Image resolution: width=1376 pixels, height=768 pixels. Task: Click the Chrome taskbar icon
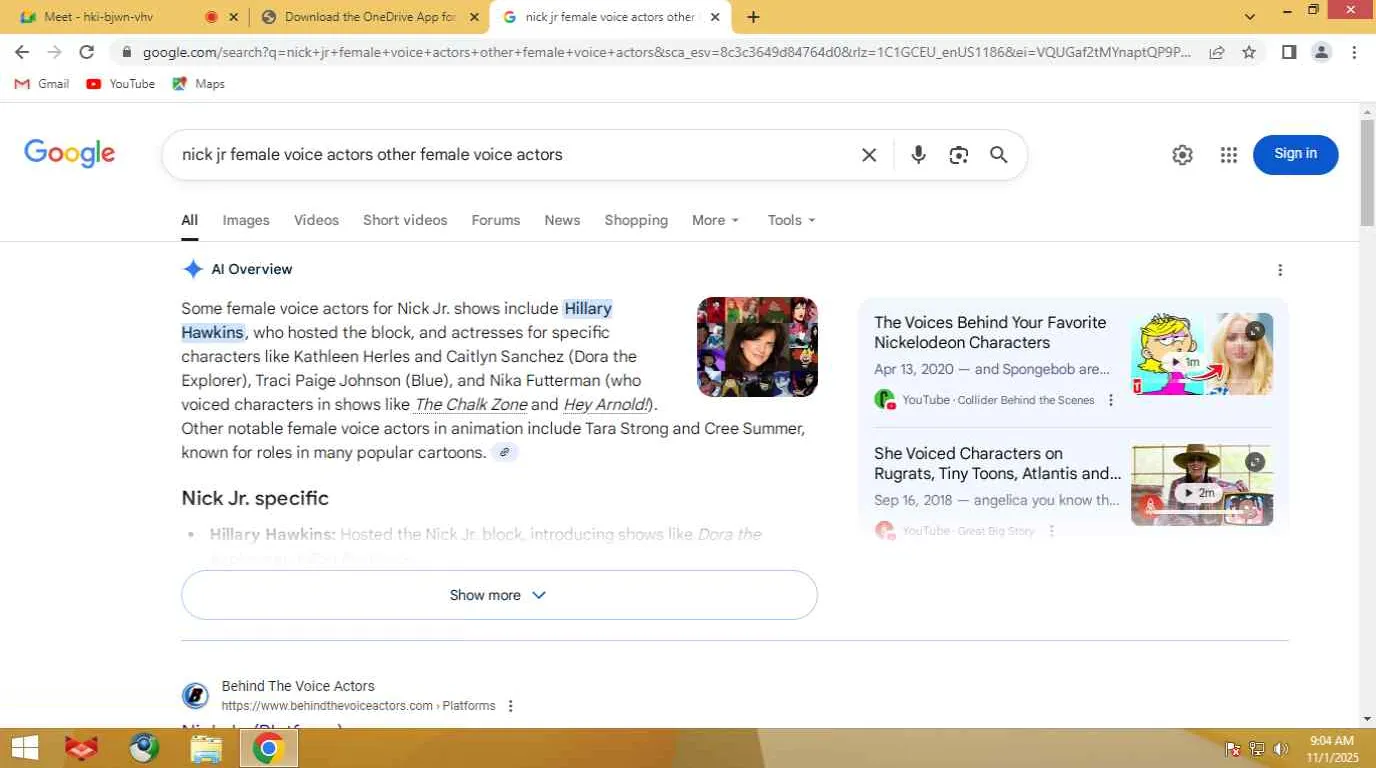268,748
